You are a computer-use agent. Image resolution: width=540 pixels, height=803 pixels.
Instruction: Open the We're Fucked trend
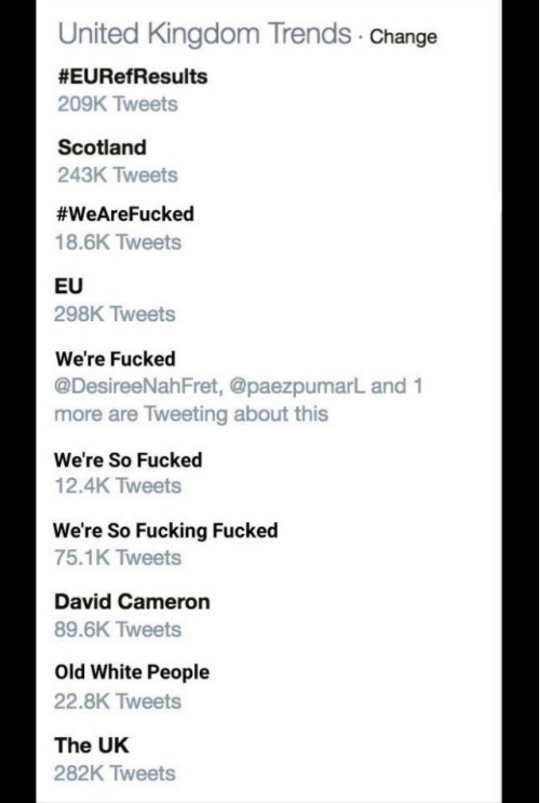pyautogui.click(x=115, y=359)
